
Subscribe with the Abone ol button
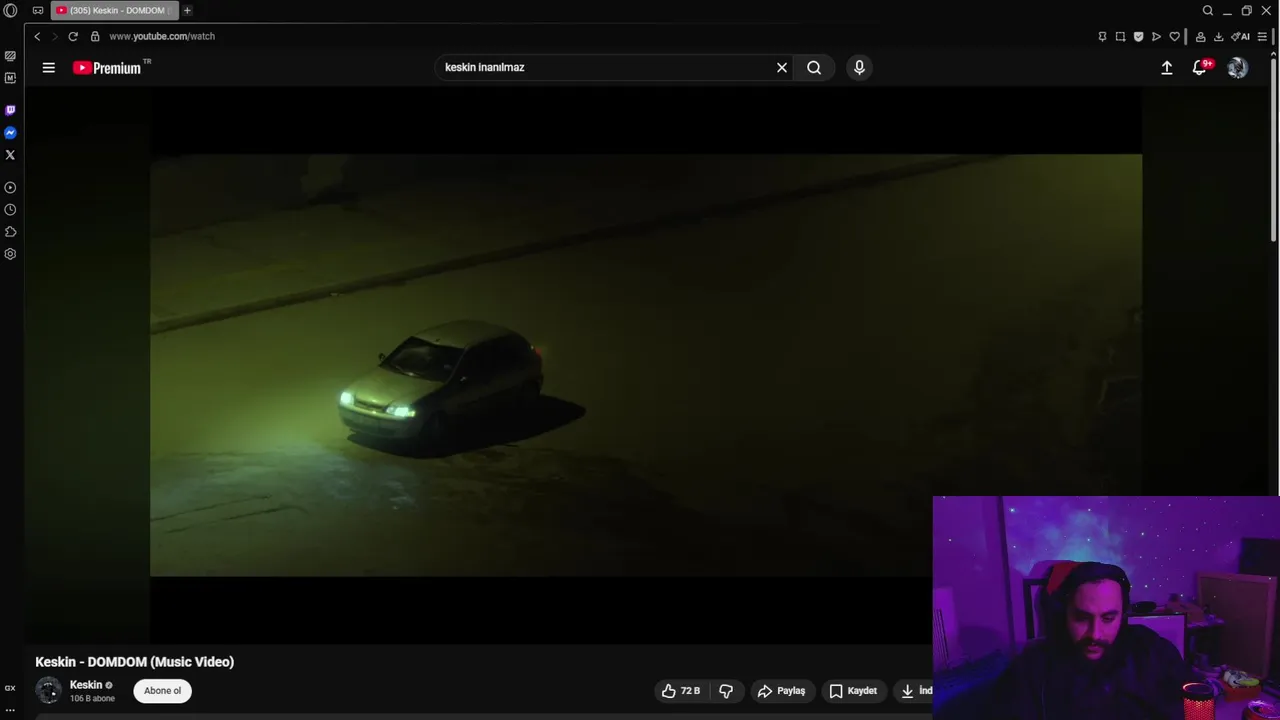(162, 691)
